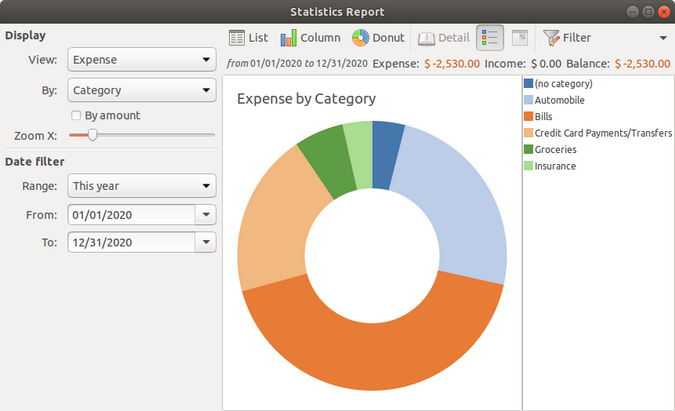Enable the By amount checkbox
Screen dimensions: 675x411
pyautogui.click(x=76, y=115)
